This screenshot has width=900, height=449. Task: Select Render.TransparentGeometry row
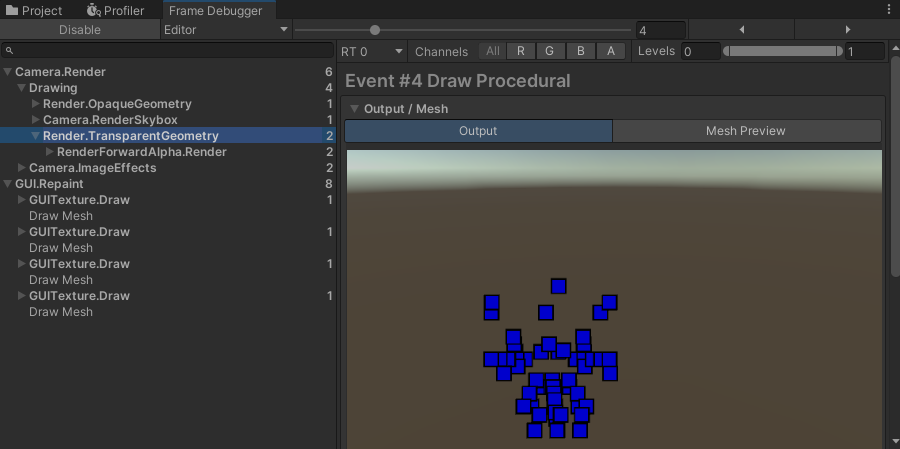point(168,136)
